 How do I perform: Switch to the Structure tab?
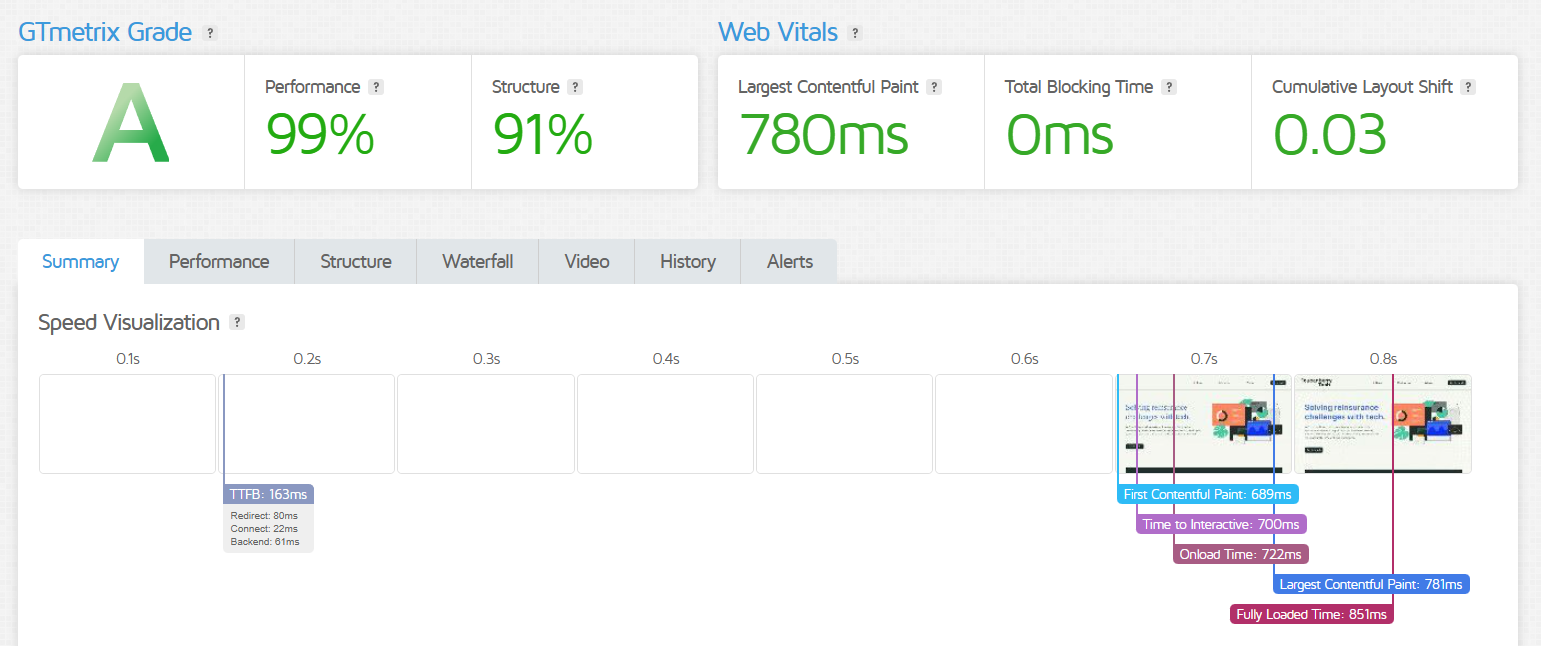[355, 262]
